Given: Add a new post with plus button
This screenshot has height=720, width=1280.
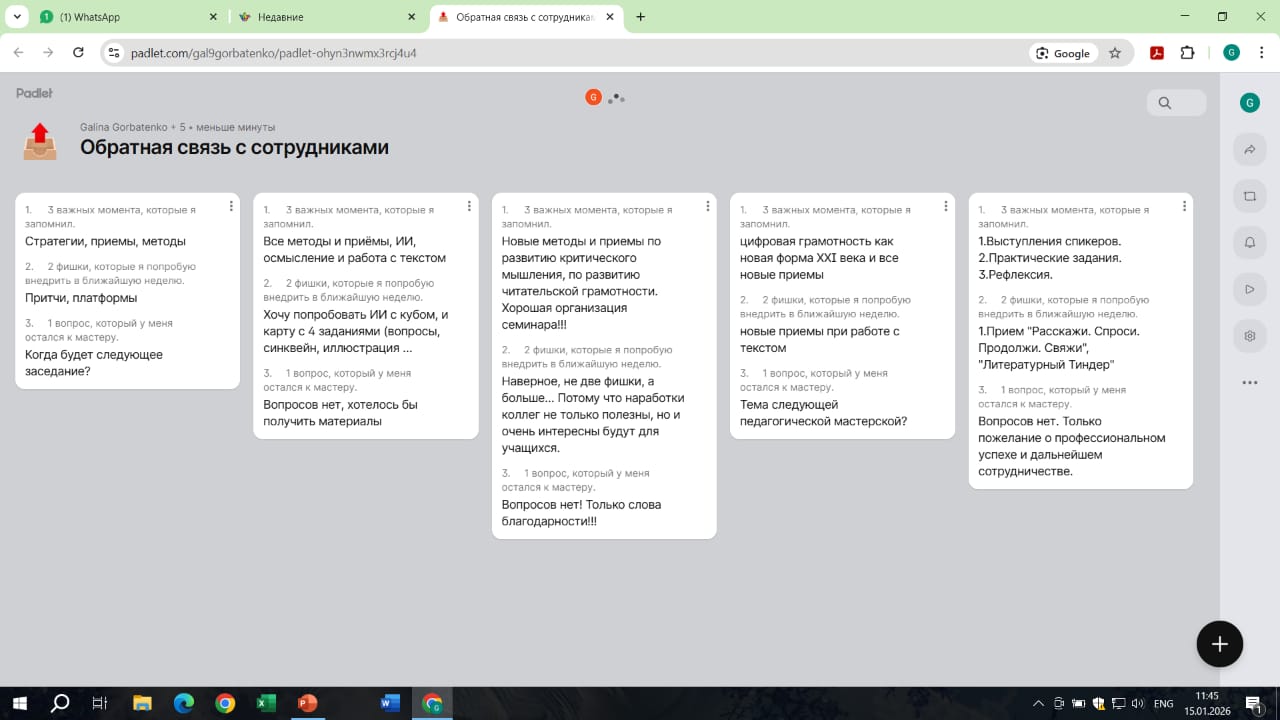Looking at the screenshot, I should (x=1219, y=644).
